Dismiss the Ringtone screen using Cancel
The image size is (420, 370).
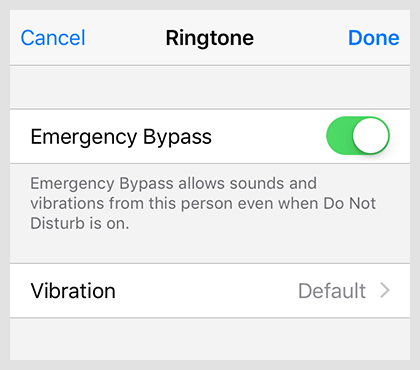53,38
